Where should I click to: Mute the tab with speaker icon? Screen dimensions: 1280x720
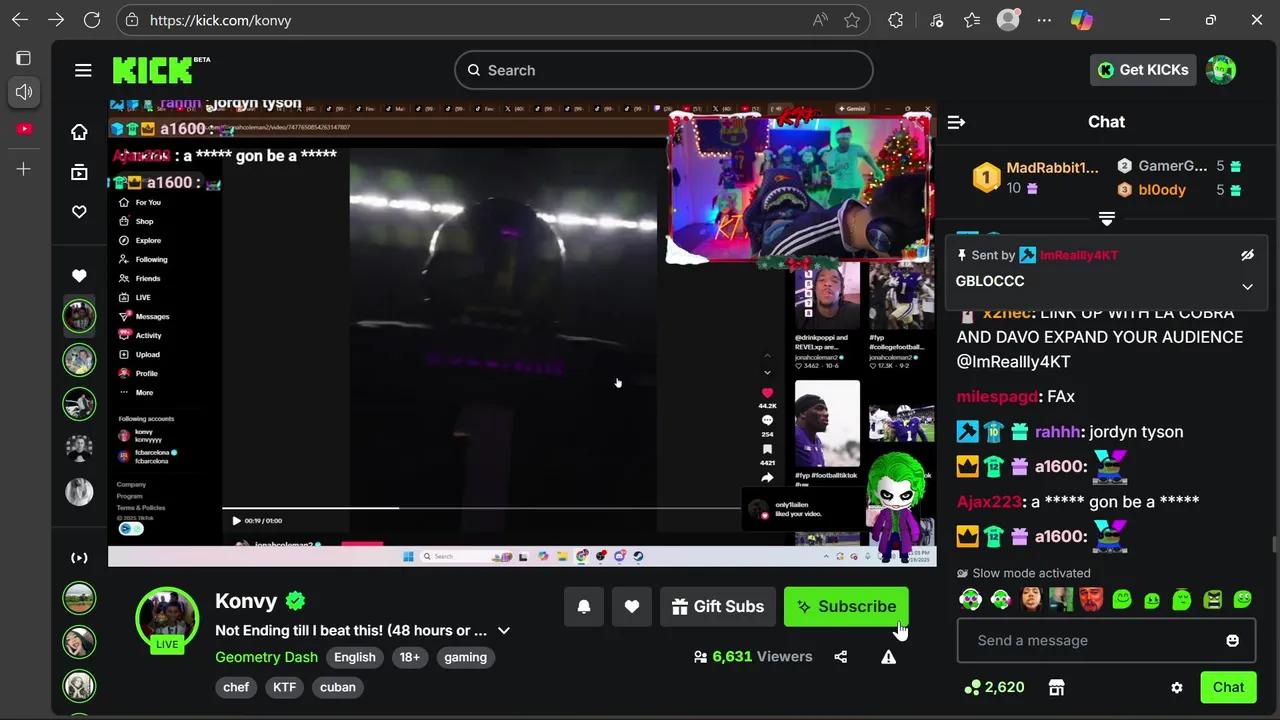(x=24, y=92)
